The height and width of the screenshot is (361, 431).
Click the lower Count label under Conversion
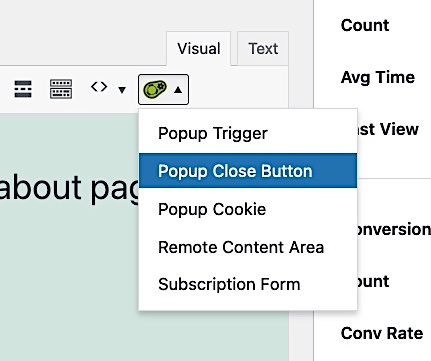(x=373, y=282)
